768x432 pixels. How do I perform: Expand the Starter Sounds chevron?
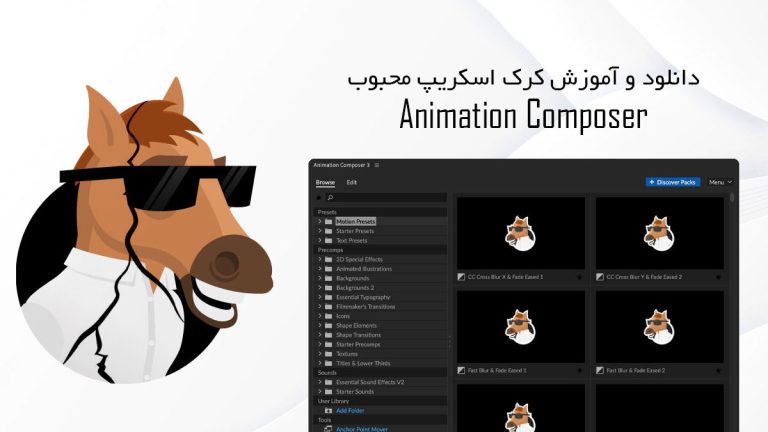coord(320,391)
